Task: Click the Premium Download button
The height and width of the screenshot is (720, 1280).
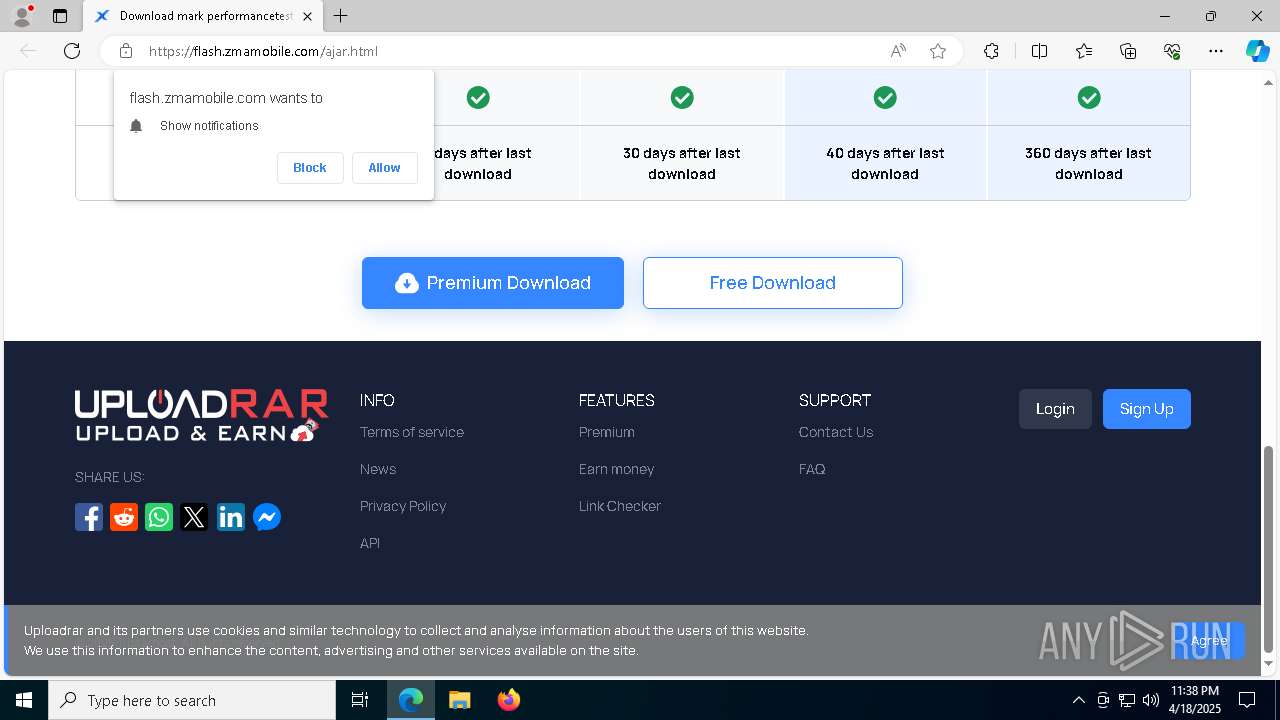Action: point(493,283)
